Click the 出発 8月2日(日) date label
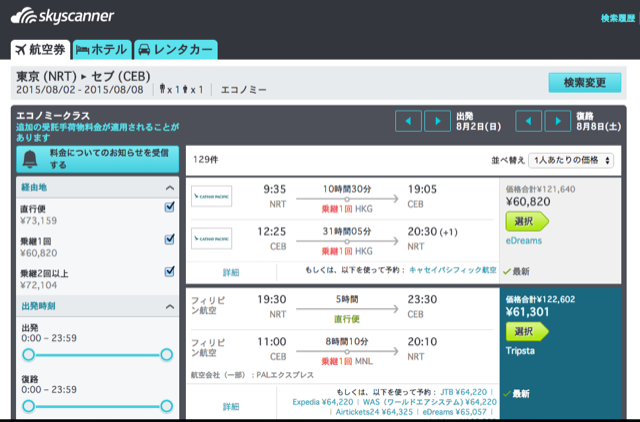Image resolution: width=640 pixels, height=422 pixels. (x=478, y=121)
